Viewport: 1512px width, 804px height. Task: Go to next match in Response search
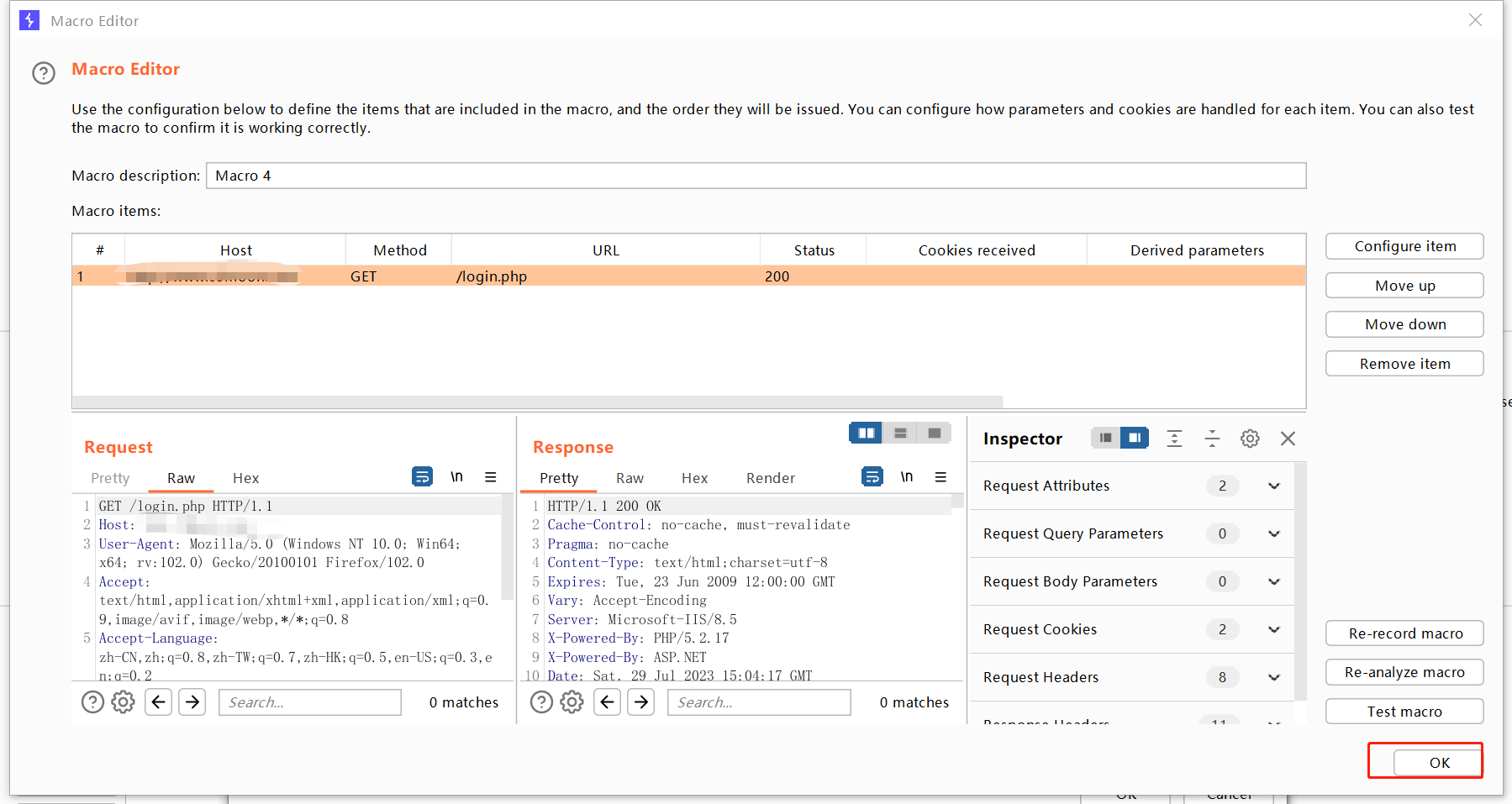point(641,702)
